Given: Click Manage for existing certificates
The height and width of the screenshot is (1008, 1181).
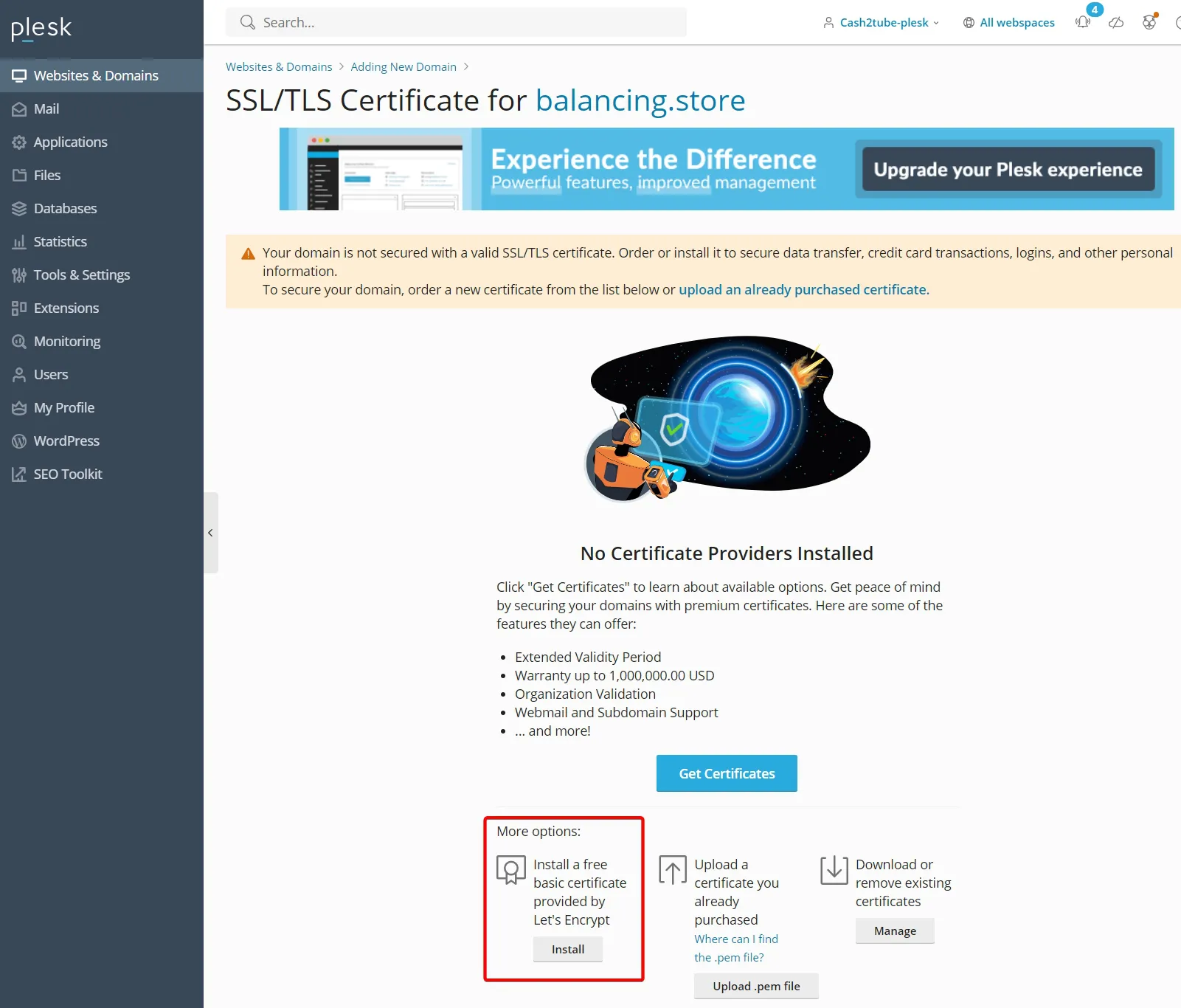Looking at the screenshot, I should pos(895,931).
